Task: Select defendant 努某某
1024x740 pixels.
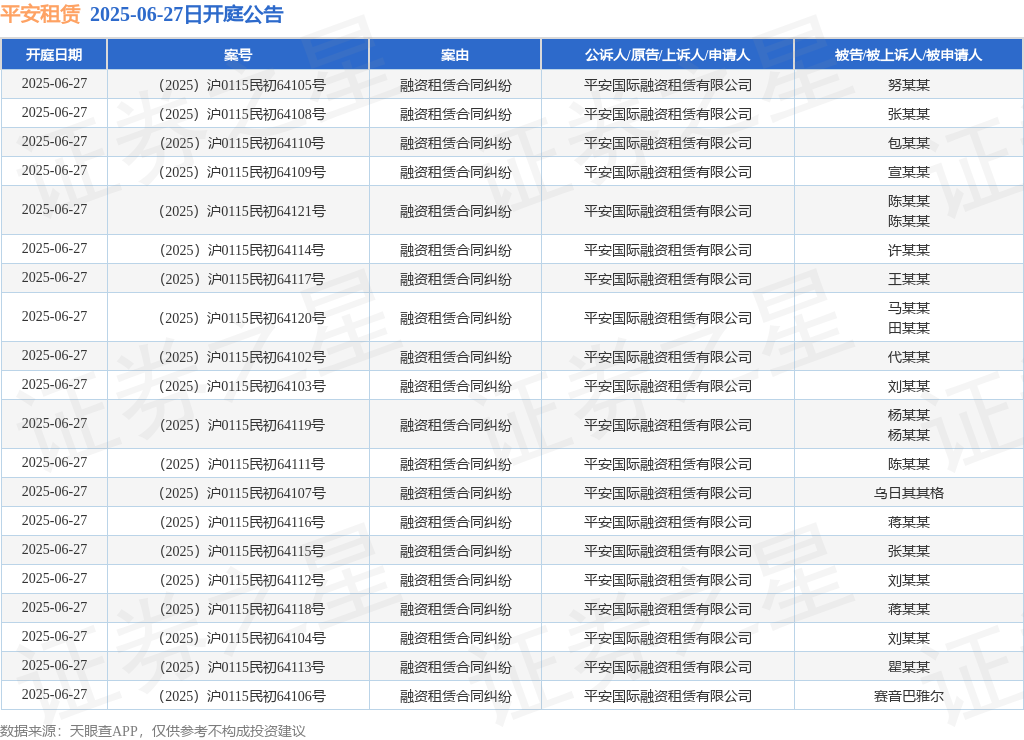Action: (x=908, y=85)
